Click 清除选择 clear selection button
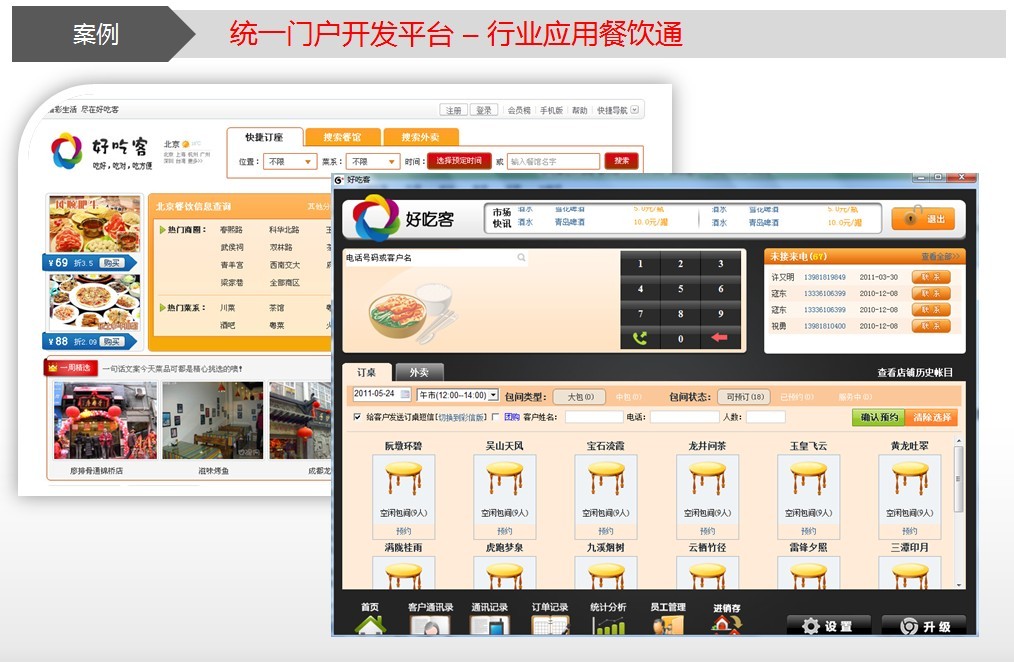This screenshot has width=1014, height=662. click(x=932, y=418)
